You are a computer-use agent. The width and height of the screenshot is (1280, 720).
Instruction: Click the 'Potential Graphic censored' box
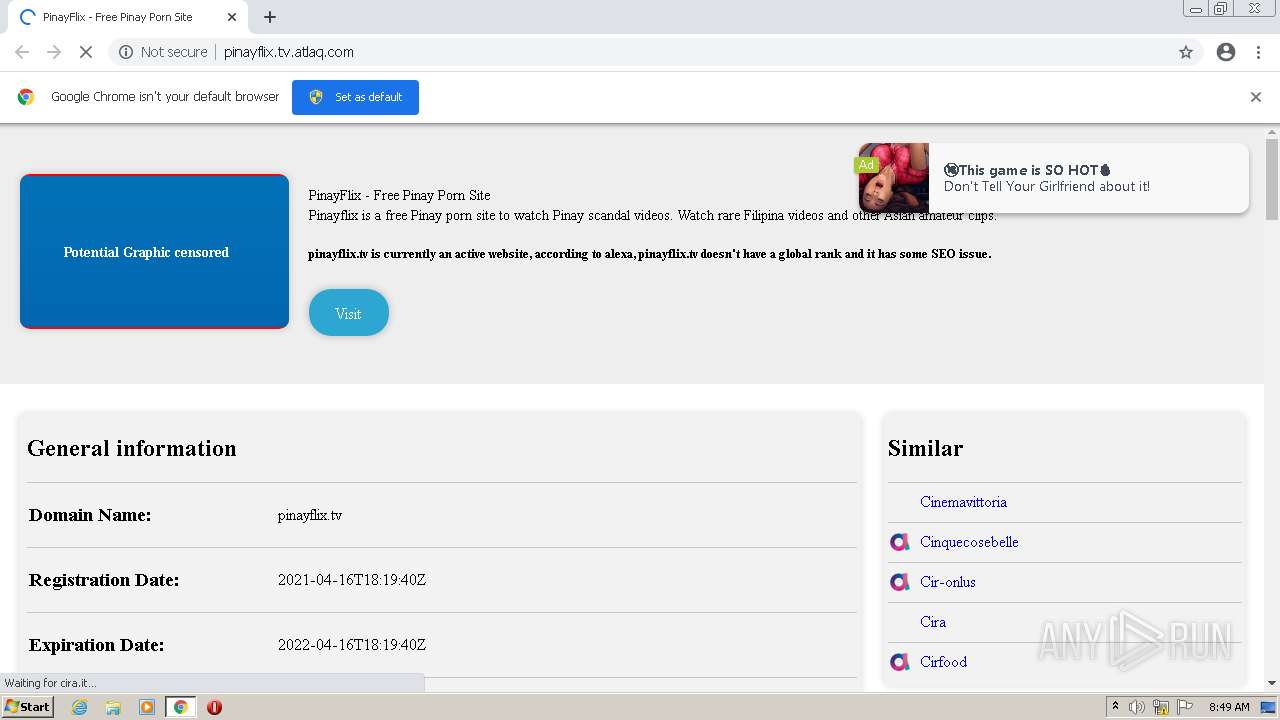(x=154, y=251)
